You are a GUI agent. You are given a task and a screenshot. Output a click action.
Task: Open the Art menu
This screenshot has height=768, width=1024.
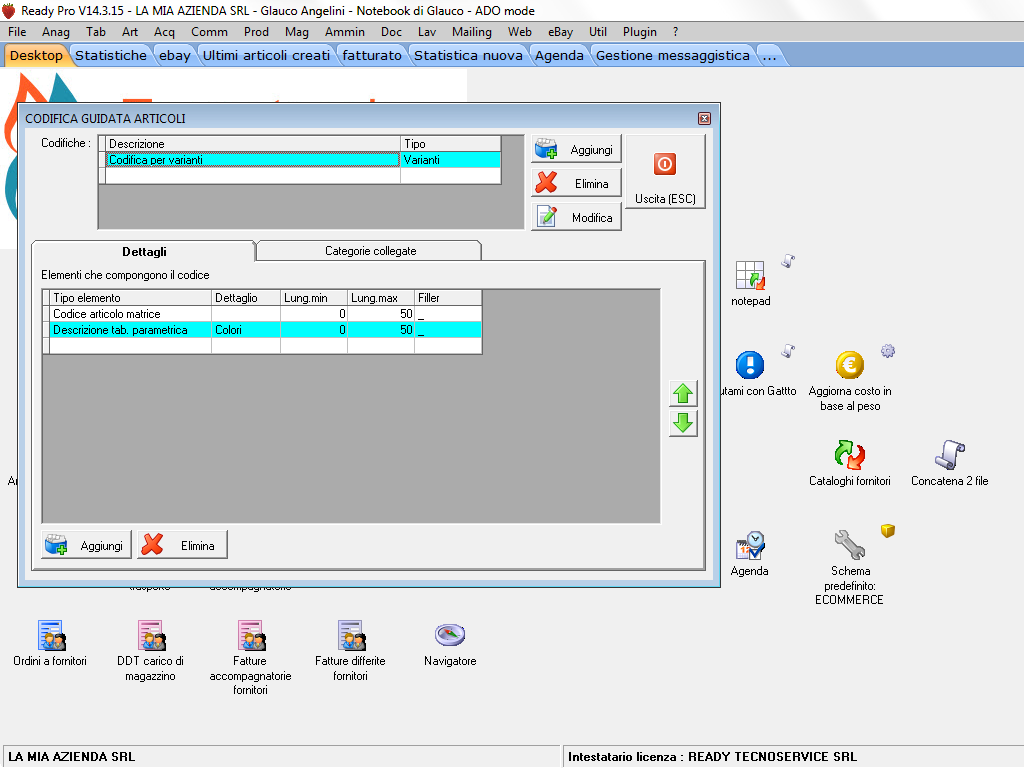click(x=130, y=32)
